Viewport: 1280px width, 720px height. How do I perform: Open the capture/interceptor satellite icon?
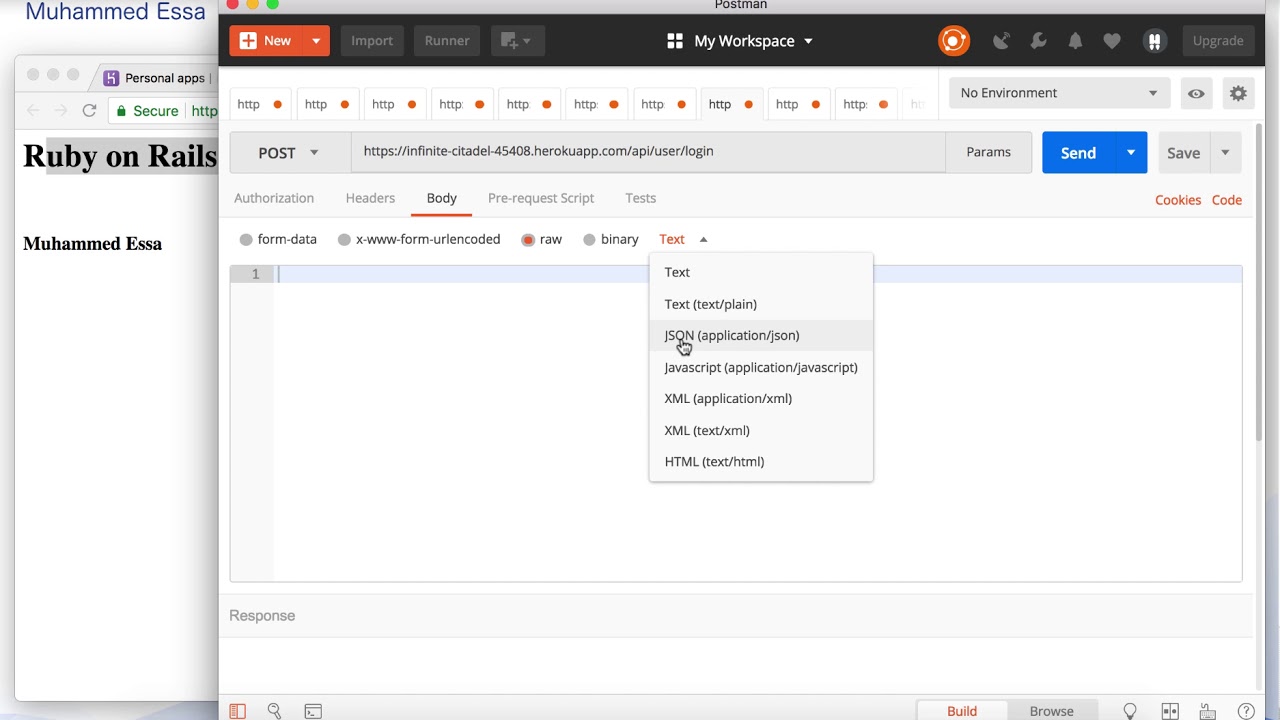pyautogui.click(x=1001, y=41)
